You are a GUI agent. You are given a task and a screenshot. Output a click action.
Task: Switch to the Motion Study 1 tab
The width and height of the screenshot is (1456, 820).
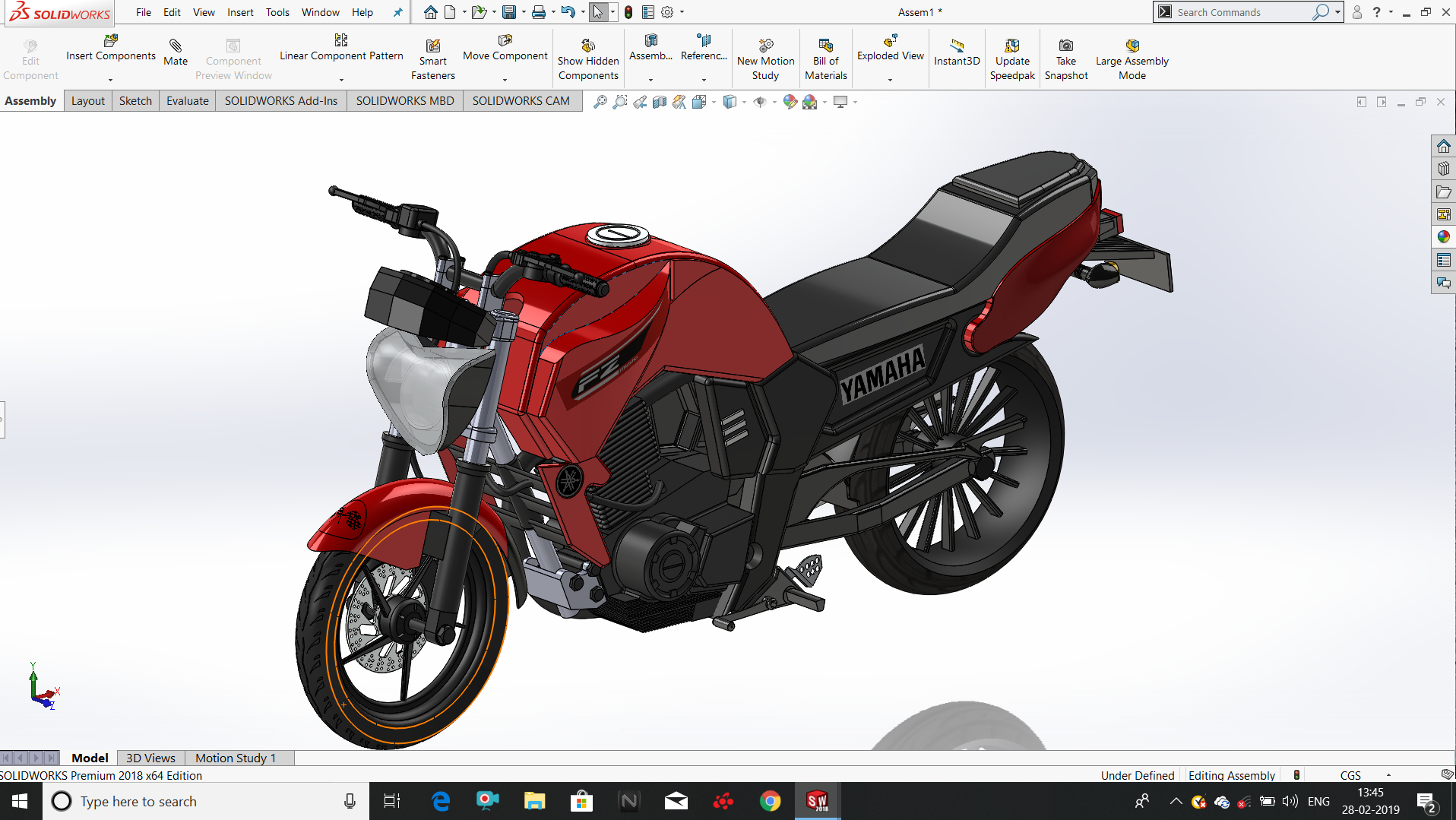coord(235,758)
